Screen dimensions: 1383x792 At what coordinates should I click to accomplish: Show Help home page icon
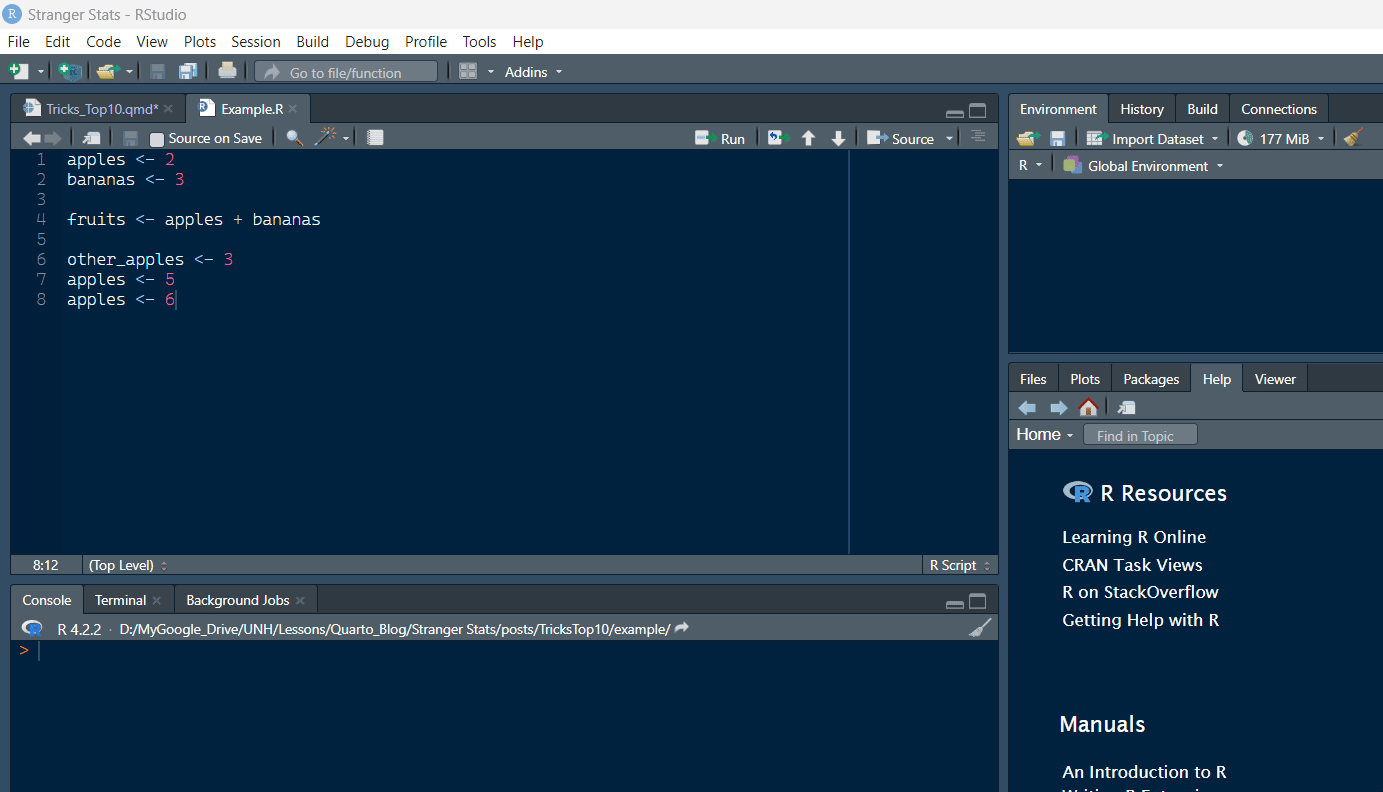click(1088, 407)
